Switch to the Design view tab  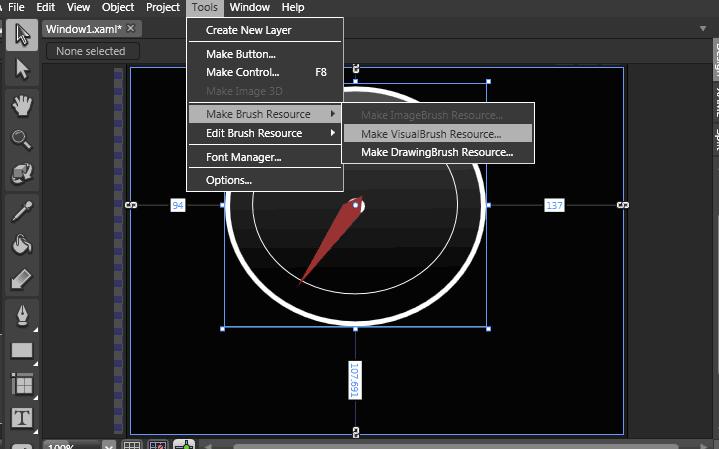pos(716,60)
